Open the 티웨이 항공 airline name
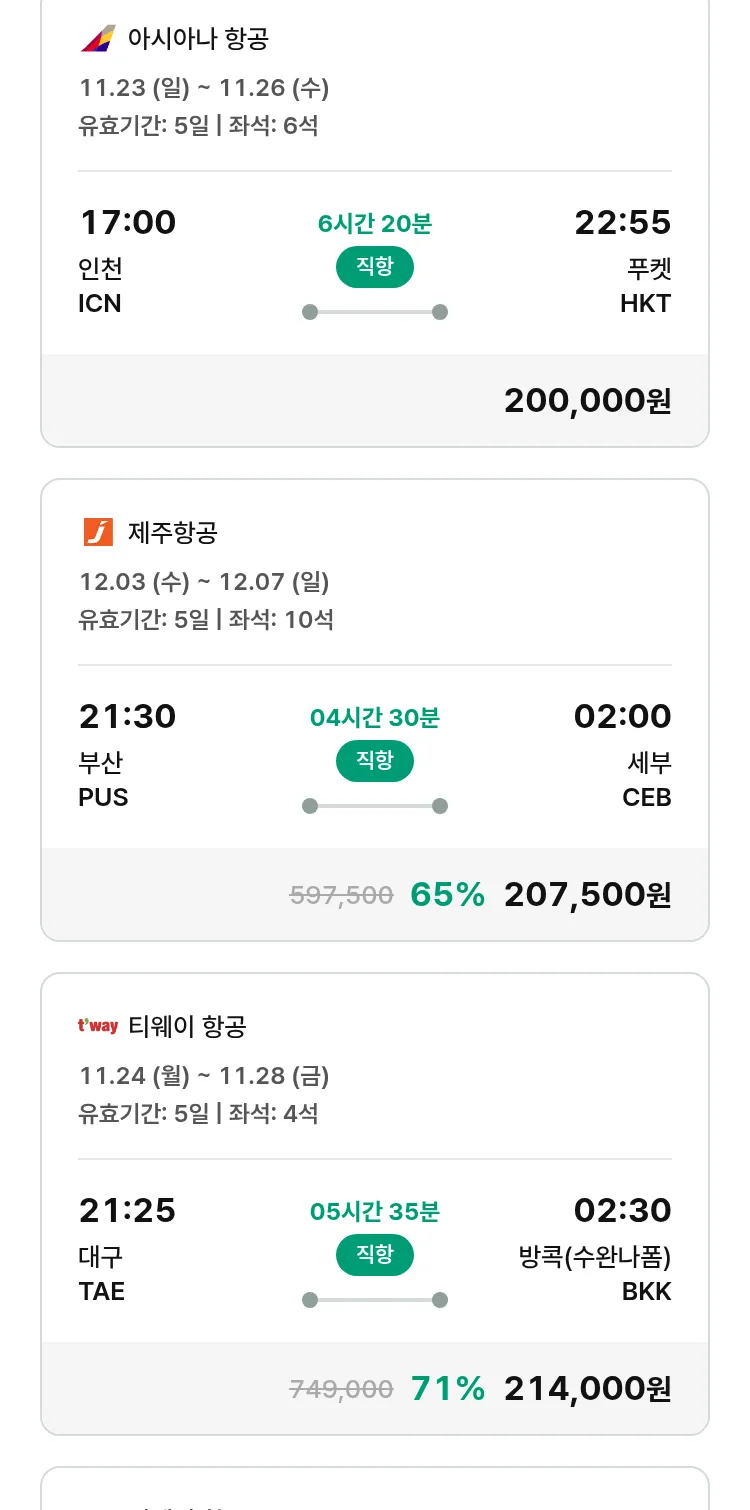Viewport: 750px width, 1510px height. pos(187,1027)
